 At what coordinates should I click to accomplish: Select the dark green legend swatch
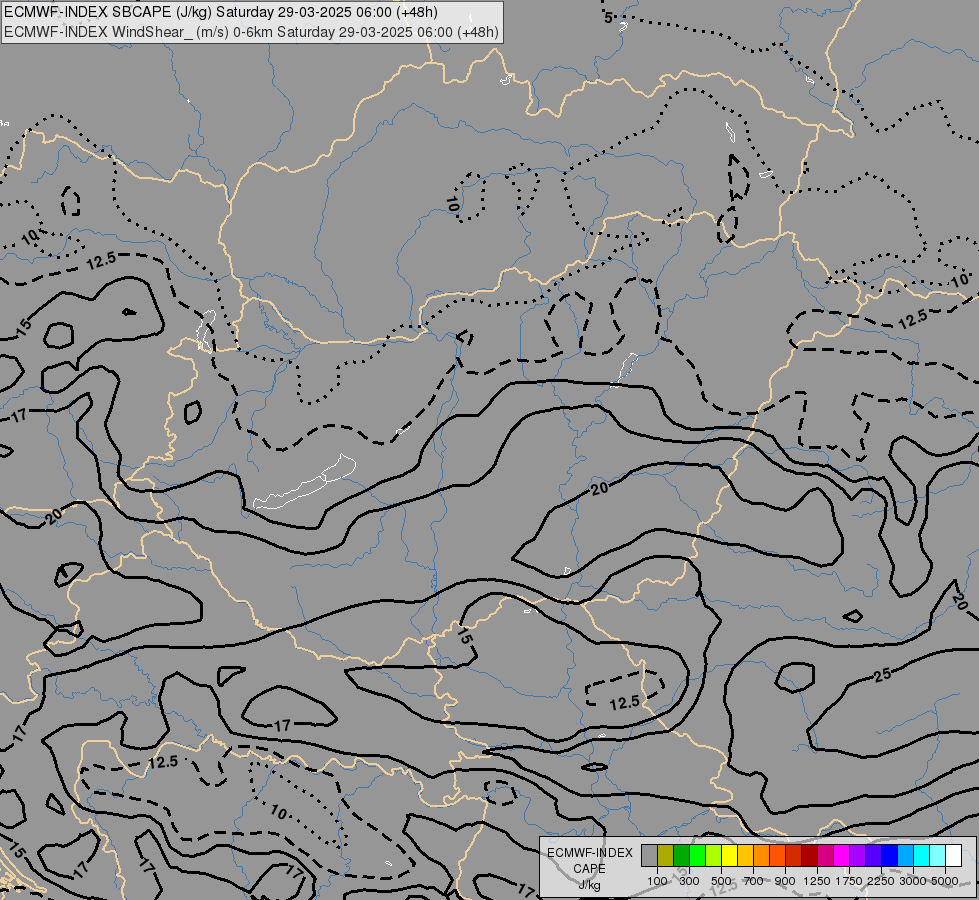(682, 856)
